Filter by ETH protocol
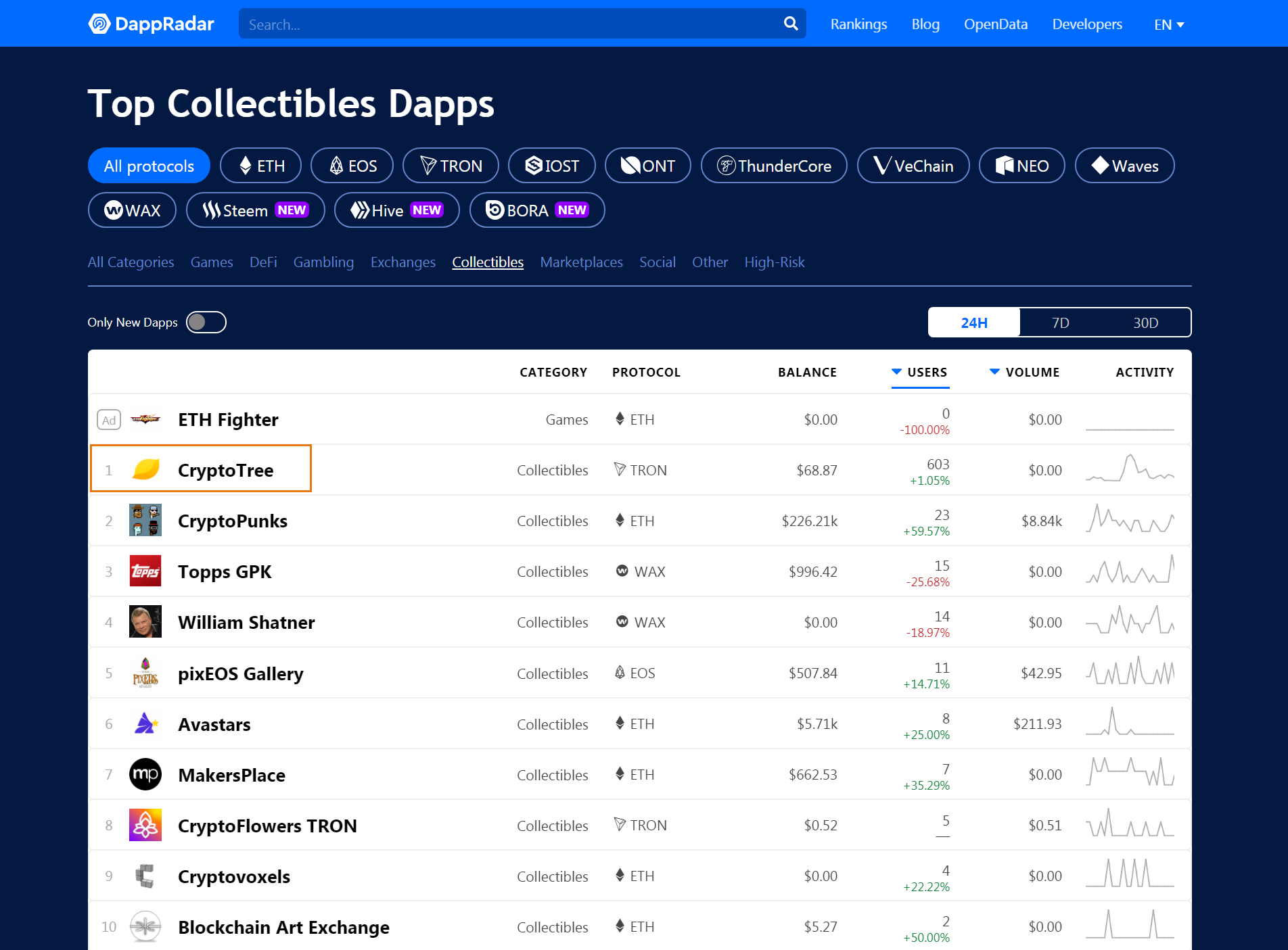 [260, 166]
